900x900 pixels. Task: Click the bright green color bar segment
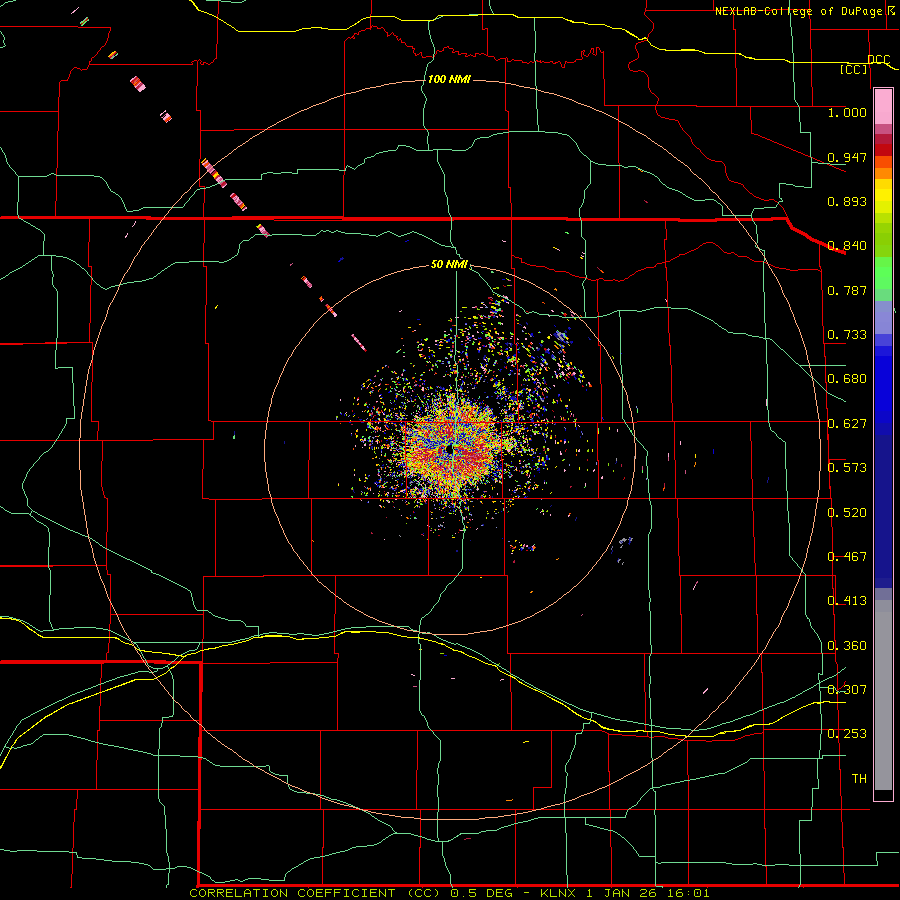pos(883,273)
